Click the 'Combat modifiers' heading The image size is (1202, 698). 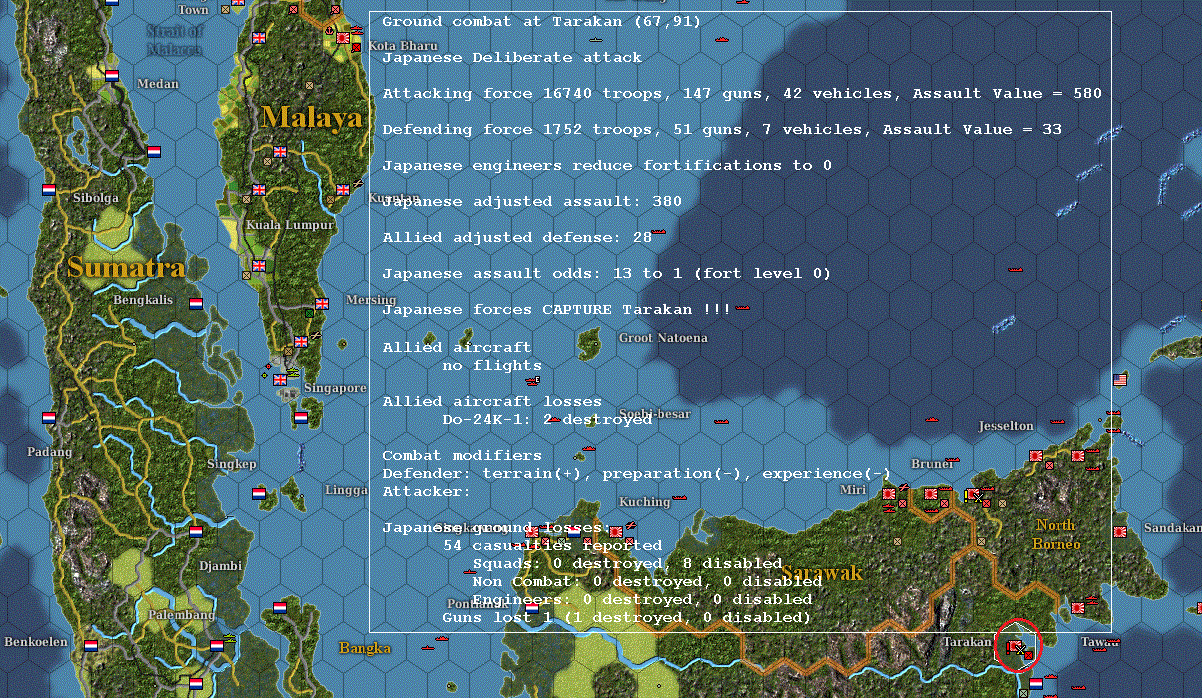pos(462,455)
